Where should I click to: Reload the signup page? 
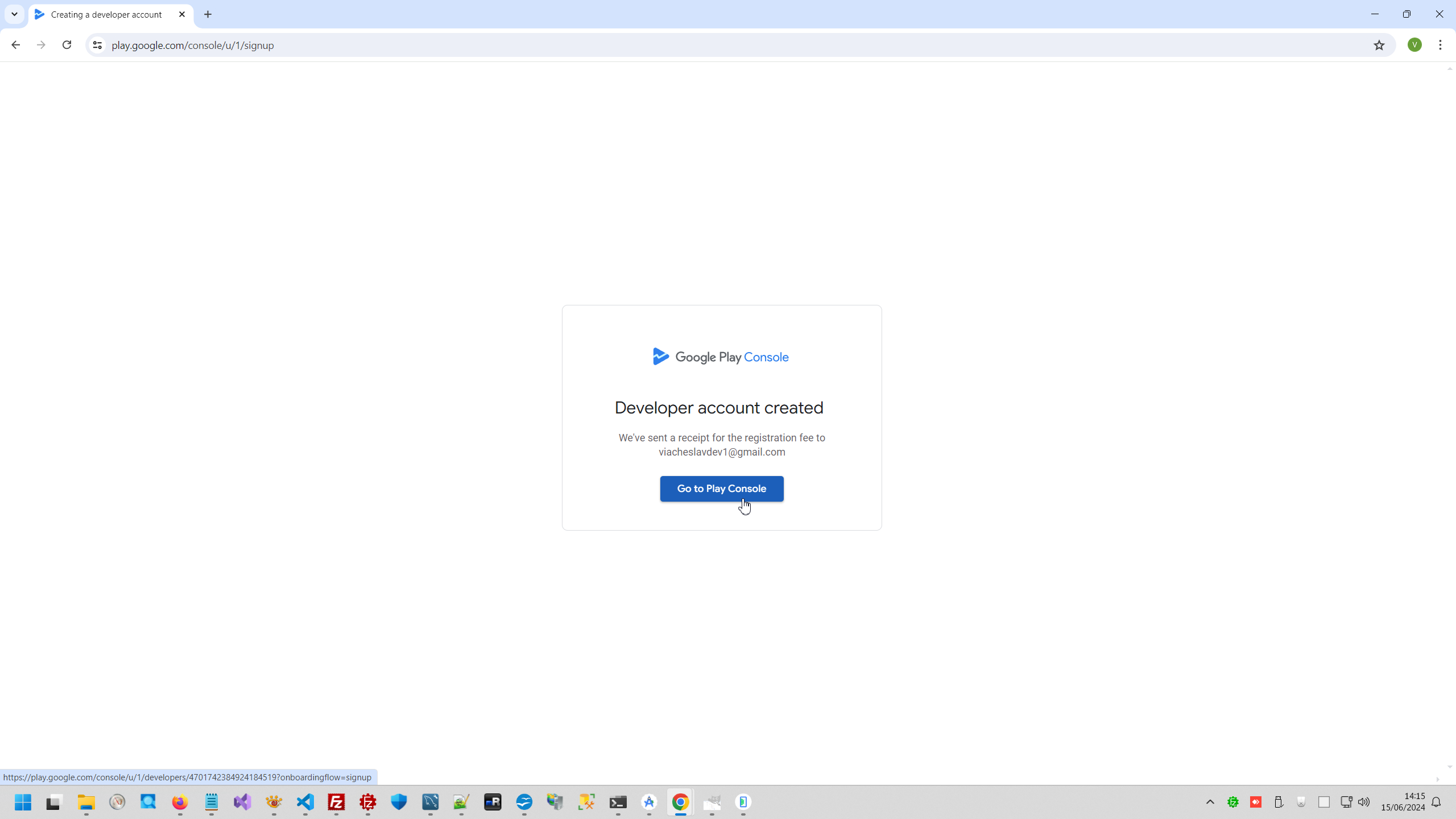67,45
